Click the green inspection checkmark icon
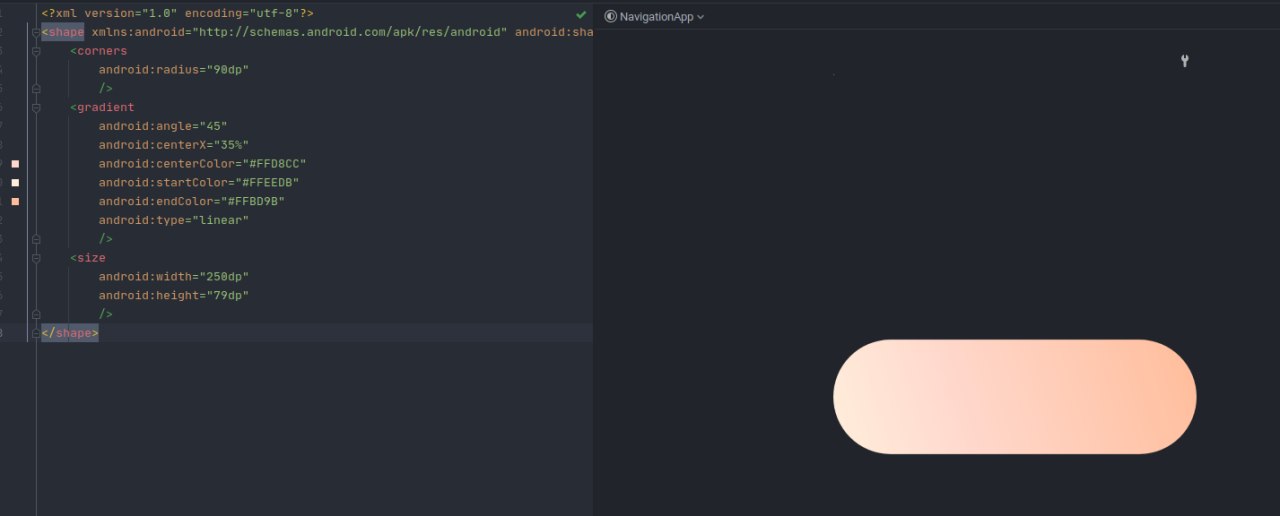1280x516 pixels. (x=581, y=15)
